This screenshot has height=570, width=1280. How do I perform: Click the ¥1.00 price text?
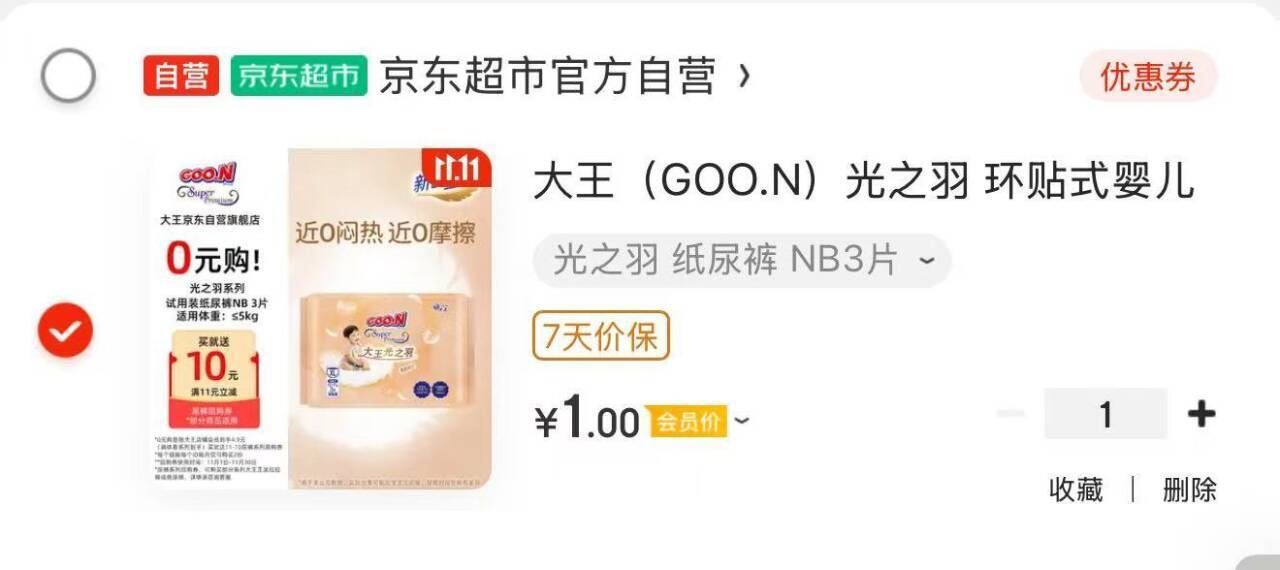point(587,417)
